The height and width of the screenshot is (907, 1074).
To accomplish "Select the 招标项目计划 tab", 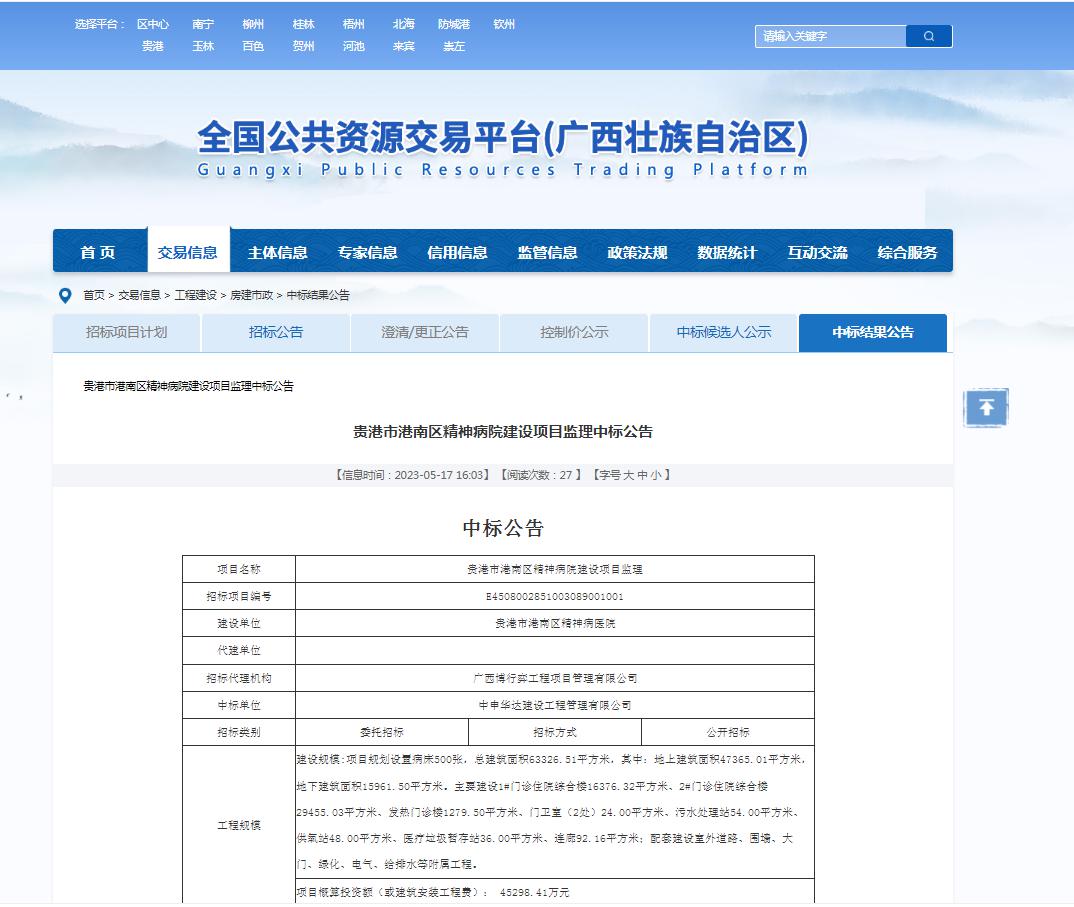I will pos(127,332).
